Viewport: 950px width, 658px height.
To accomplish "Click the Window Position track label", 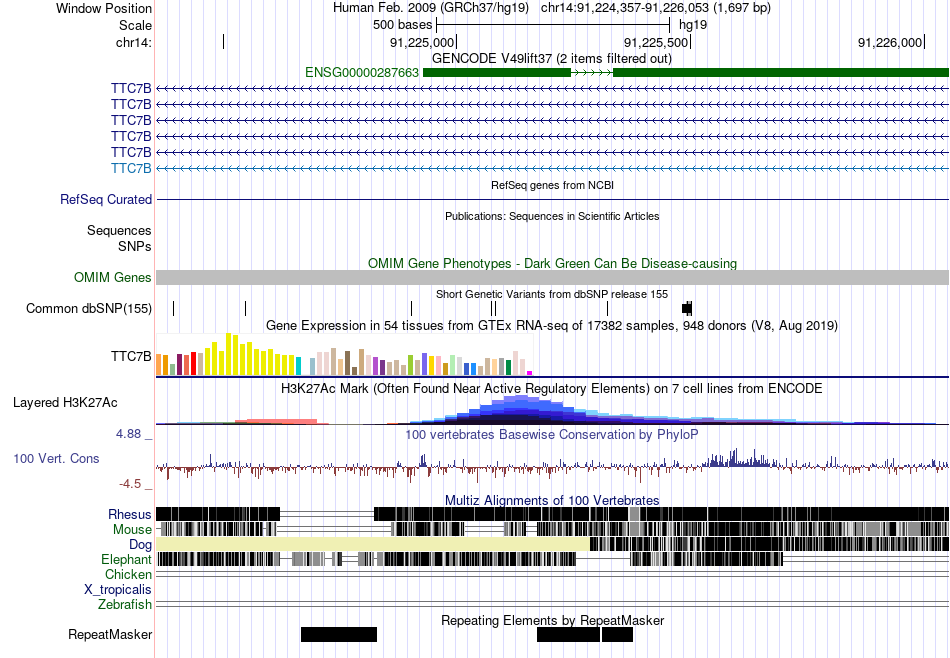I will [104, 8].
